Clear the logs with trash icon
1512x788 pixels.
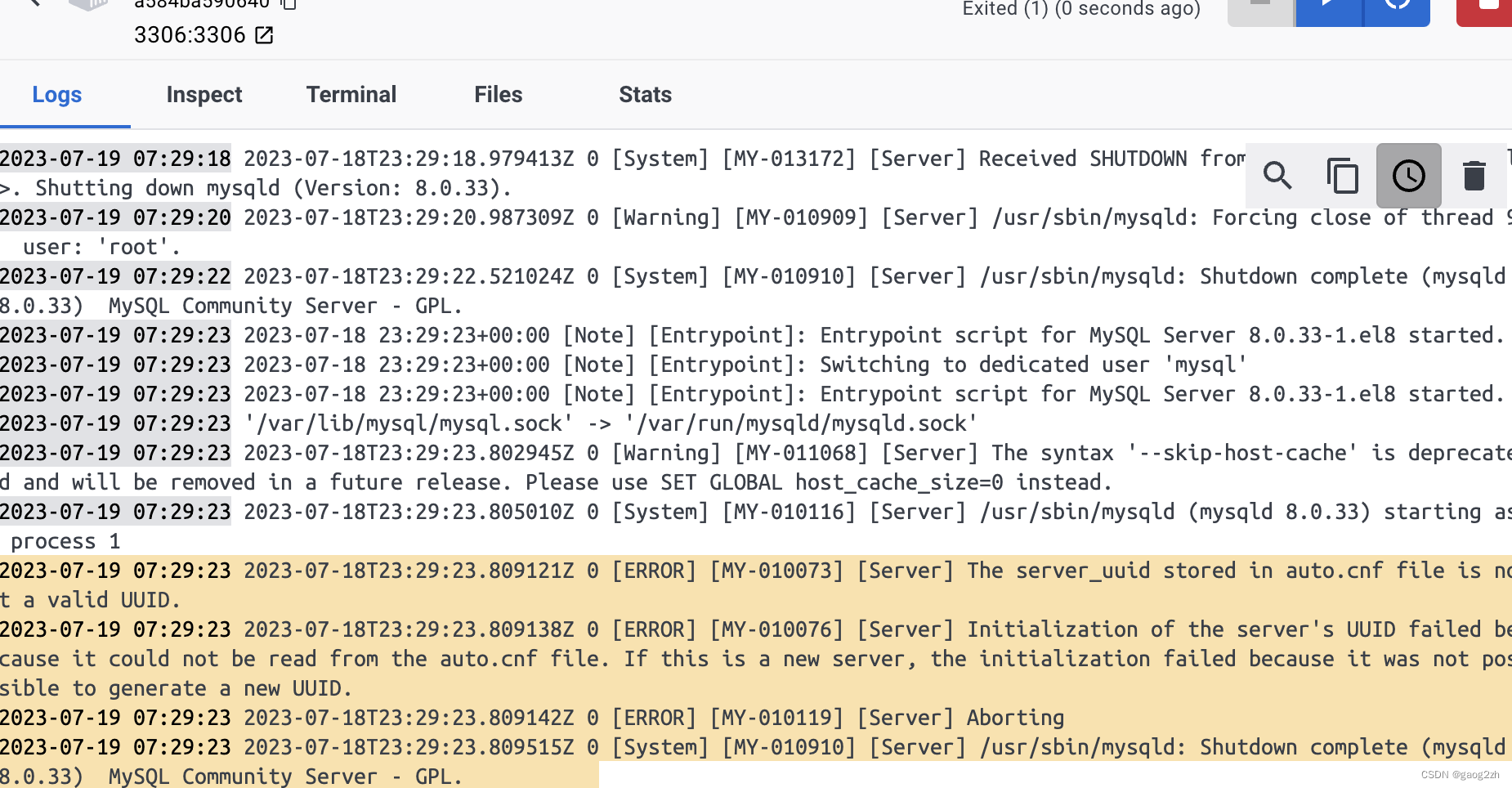click(1474, 175)
